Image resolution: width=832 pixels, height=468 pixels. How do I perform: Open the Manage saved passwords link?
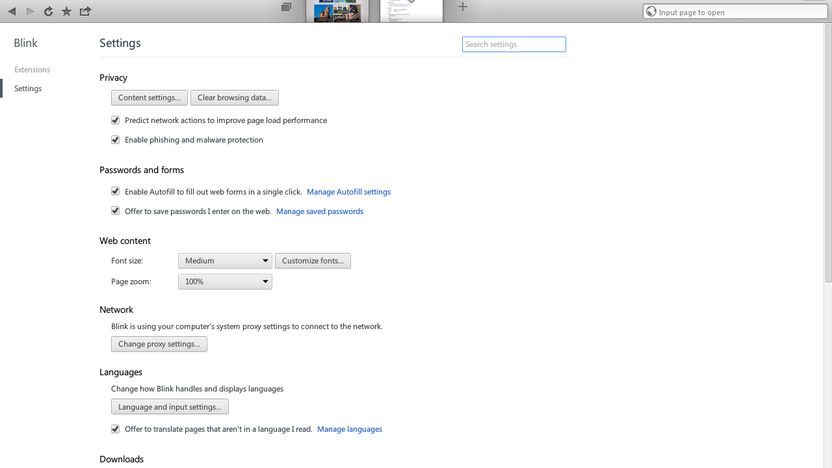(320, 211)
